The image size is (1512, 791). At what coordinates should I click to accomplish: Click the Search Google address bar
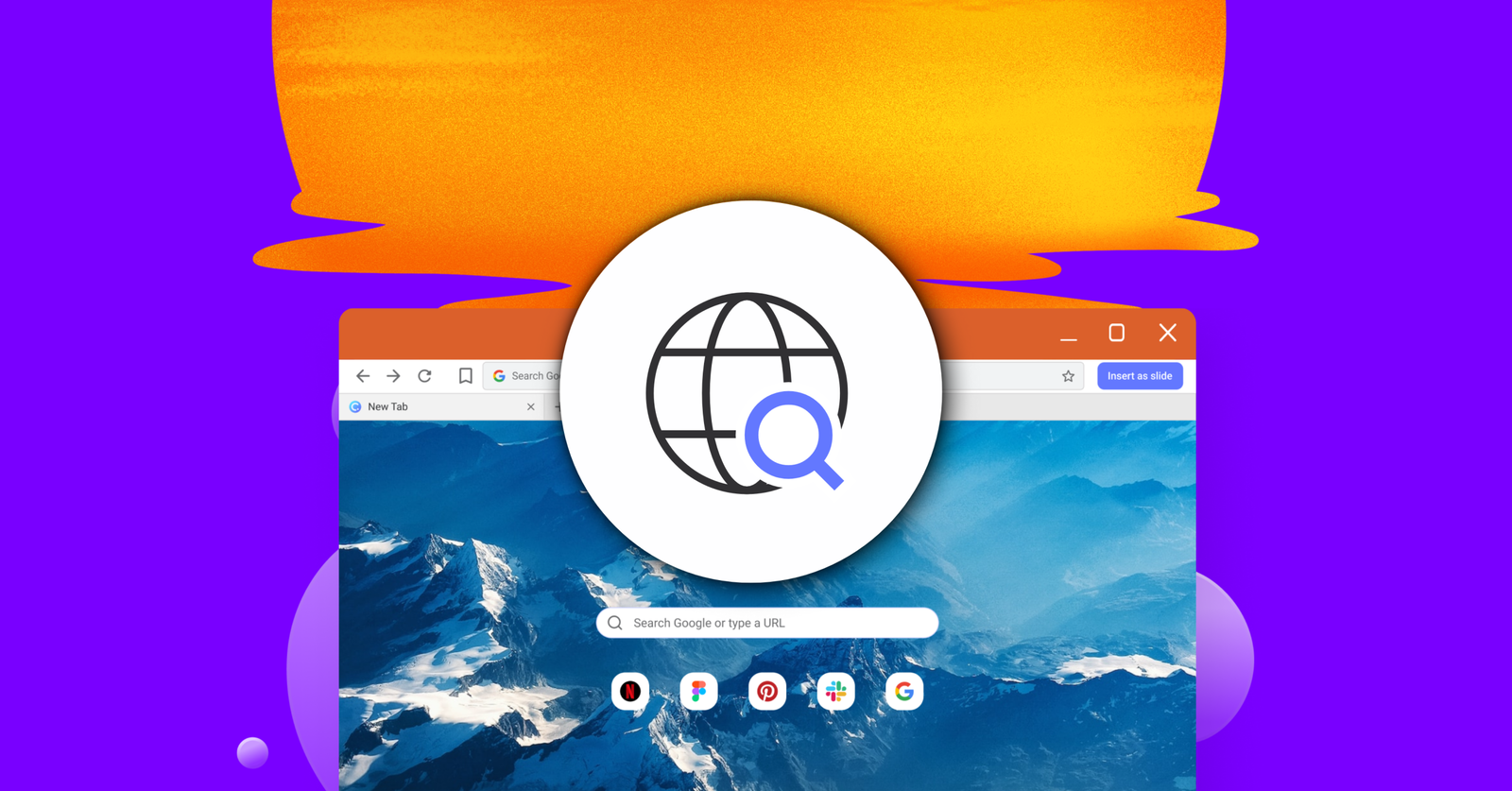(782, 376)
